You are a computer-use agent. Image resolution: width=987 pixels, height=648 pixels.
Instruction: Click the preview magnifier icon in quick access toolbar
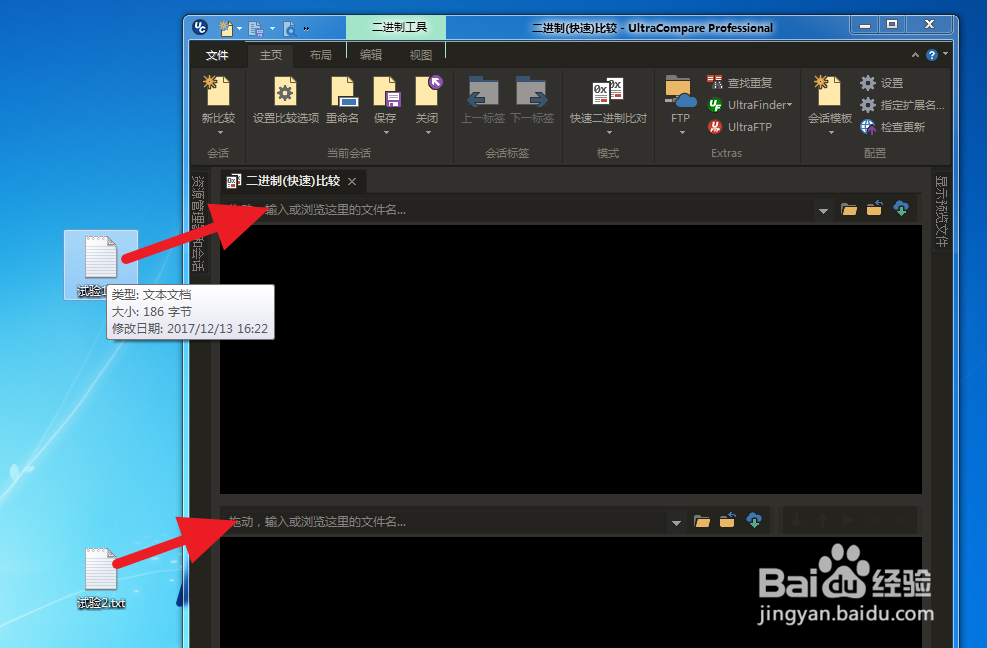(x=290, y=28)
